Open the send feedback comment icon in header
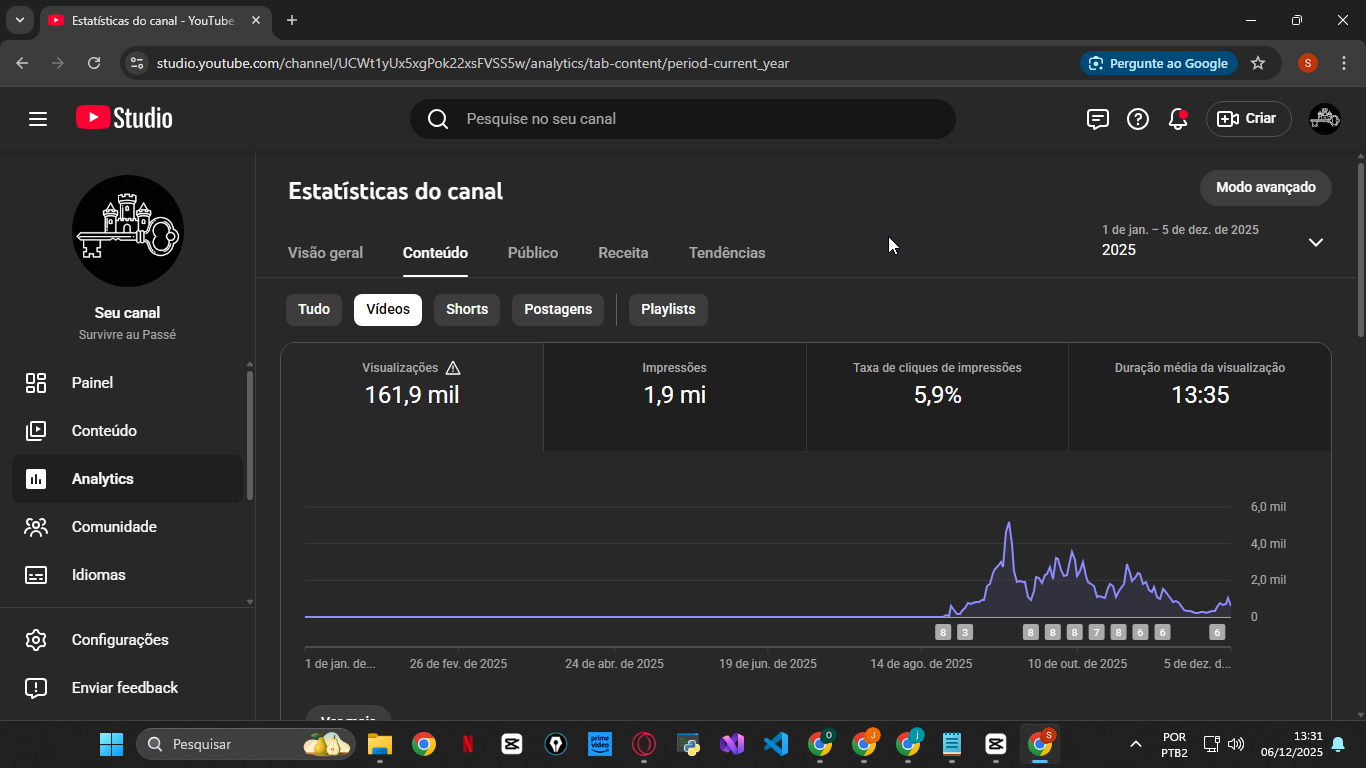Image resolution: width=1366 pixels, height=768 pixels. coord(1098,119)
